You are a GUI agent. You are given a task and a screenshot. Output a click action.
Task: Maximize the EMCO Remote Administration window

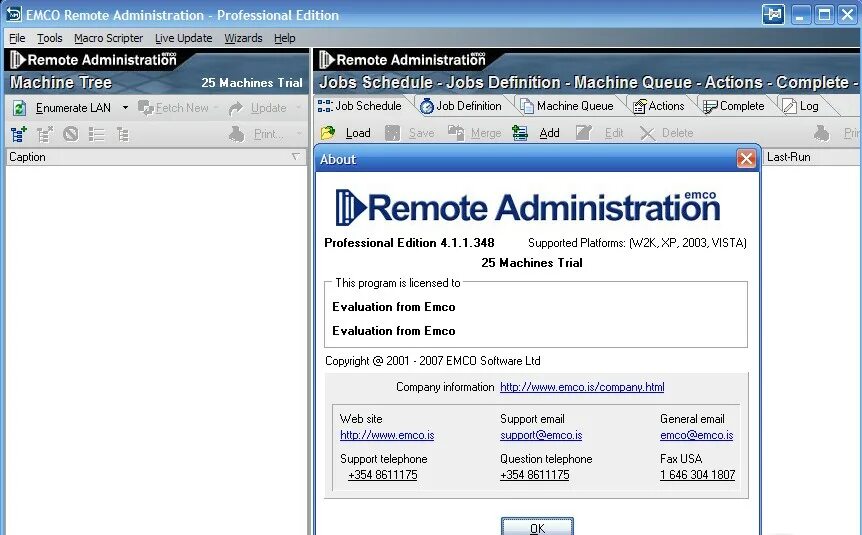point(824,14)
